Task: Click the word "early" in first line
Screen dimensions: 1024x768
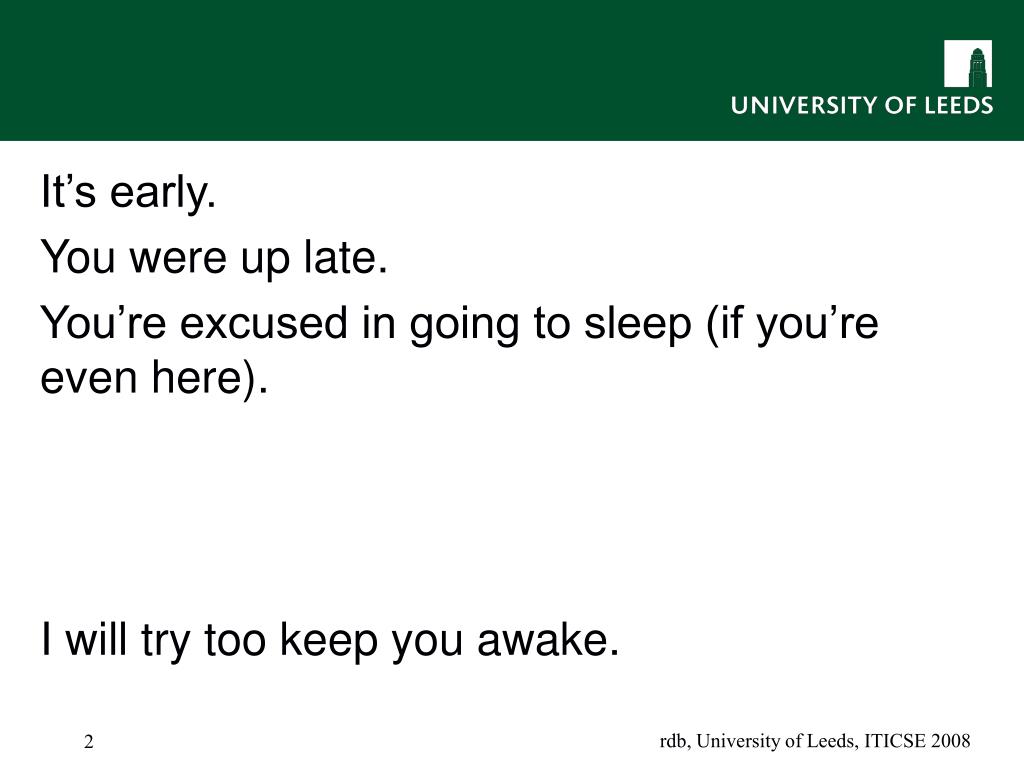Action: (161, 193)
